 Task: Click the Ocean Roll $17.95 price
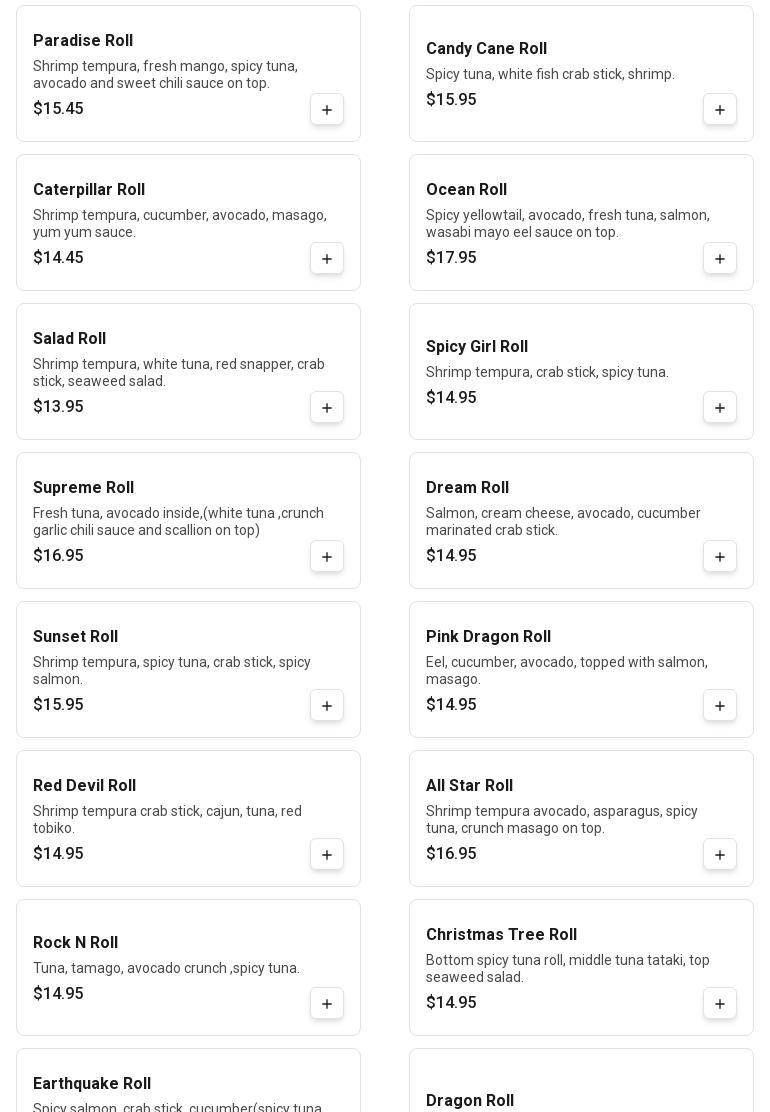pos(451,258)
